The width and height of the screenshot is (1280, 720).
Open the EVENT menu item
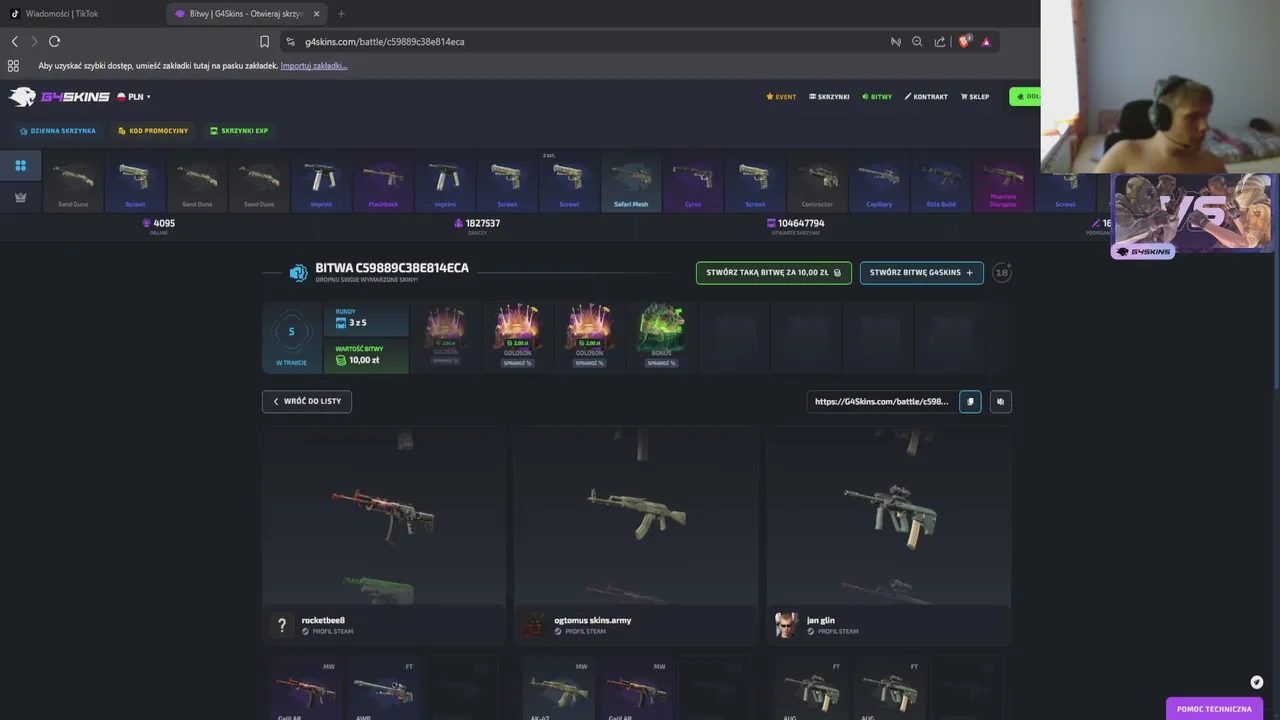[781, 97]
